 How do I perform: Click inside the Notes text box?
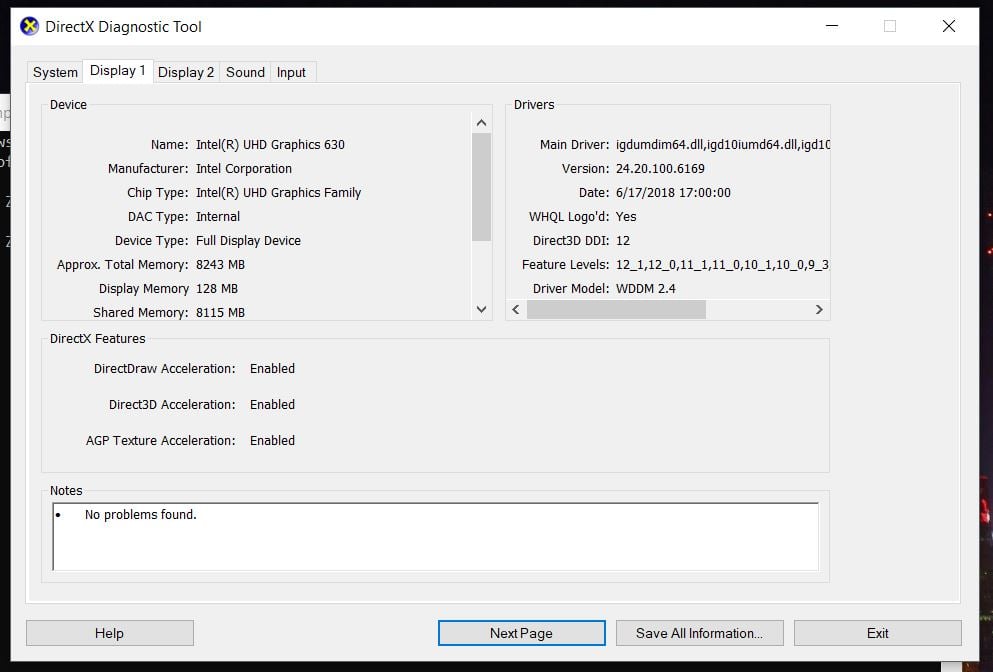436,536
